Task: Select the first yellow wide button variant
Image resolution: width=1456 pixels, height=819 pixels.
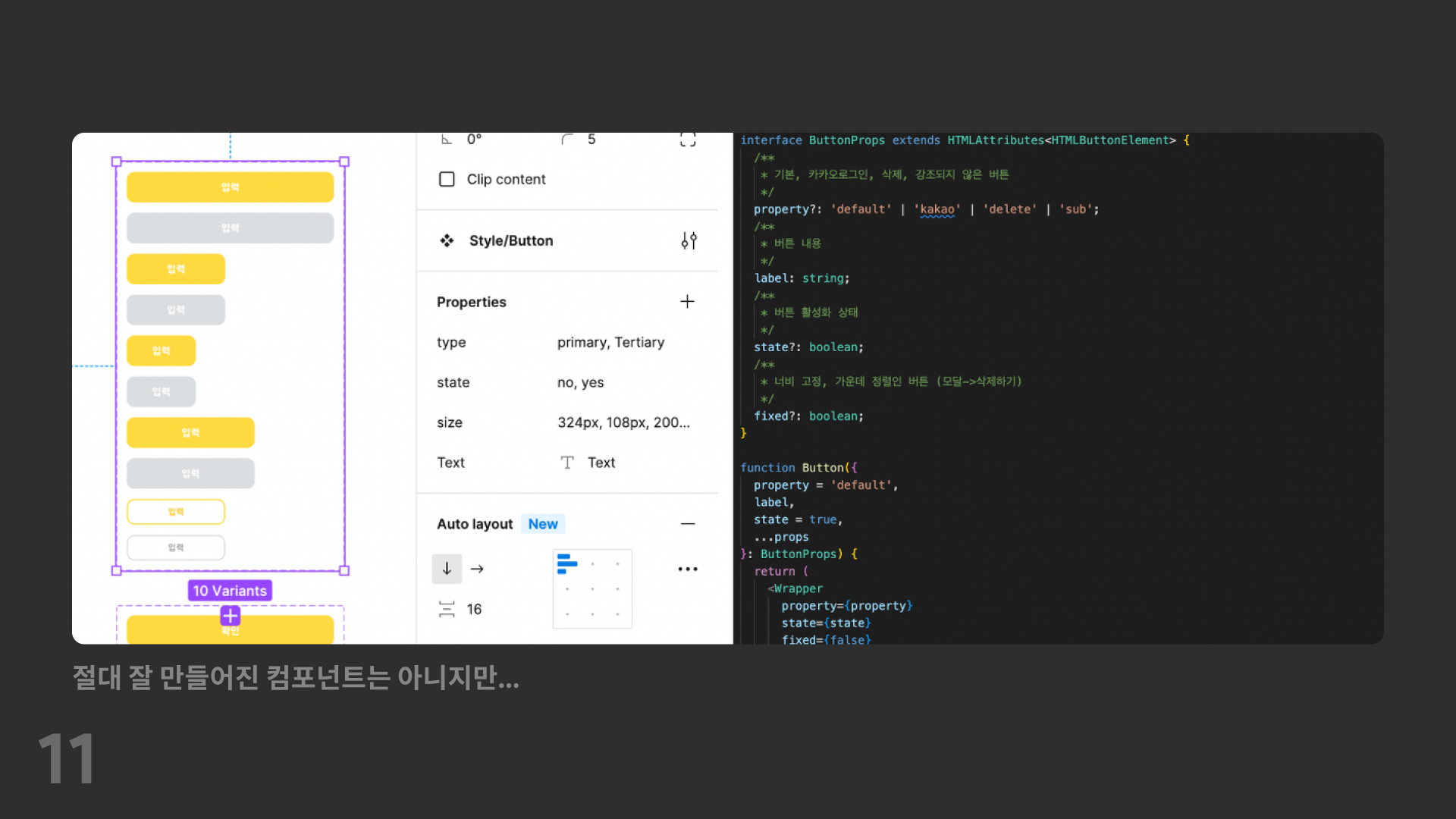Action: pos(230,187)
